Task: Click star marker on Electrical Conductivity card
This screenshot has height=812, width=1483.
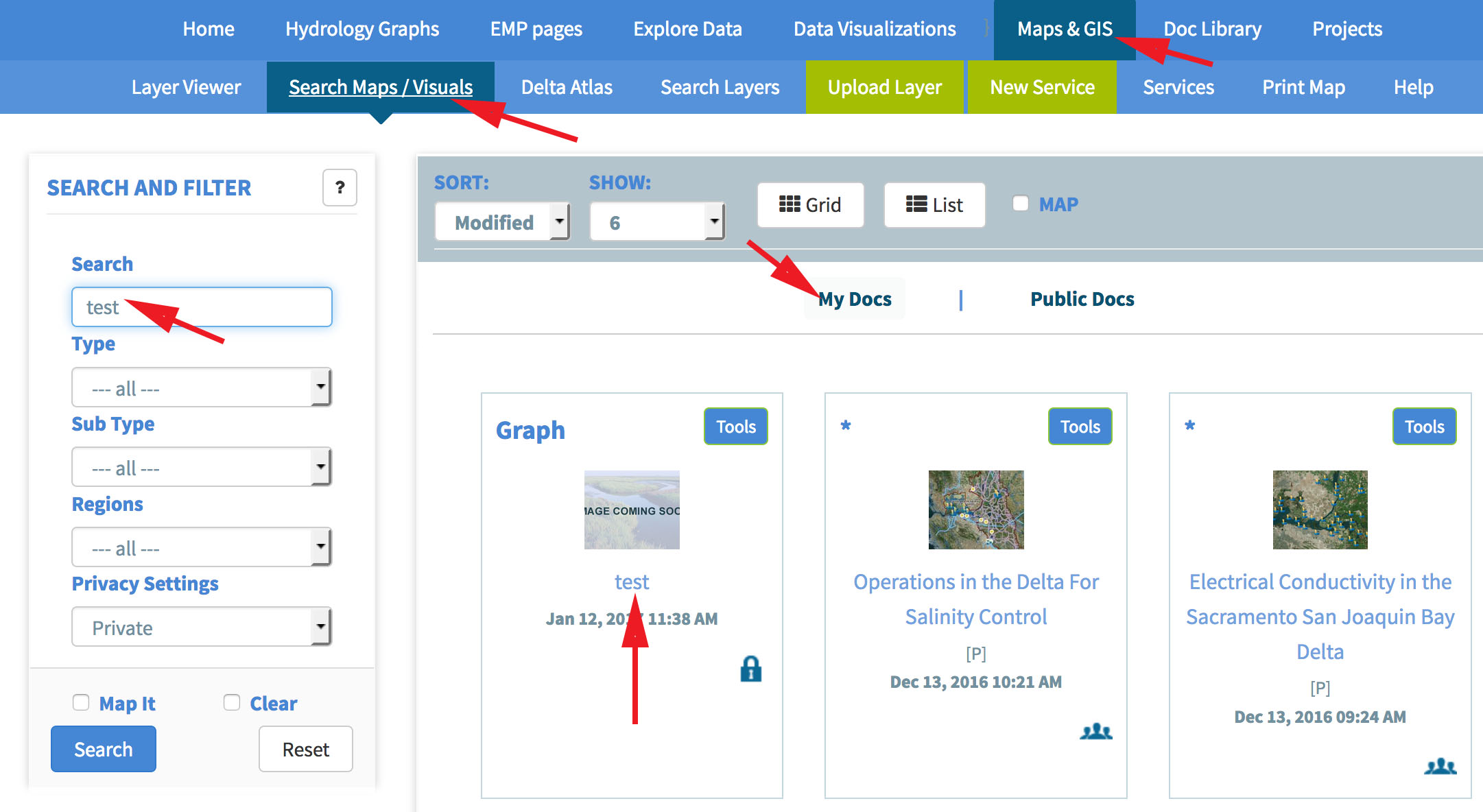Action: [x=1190, y=426]
